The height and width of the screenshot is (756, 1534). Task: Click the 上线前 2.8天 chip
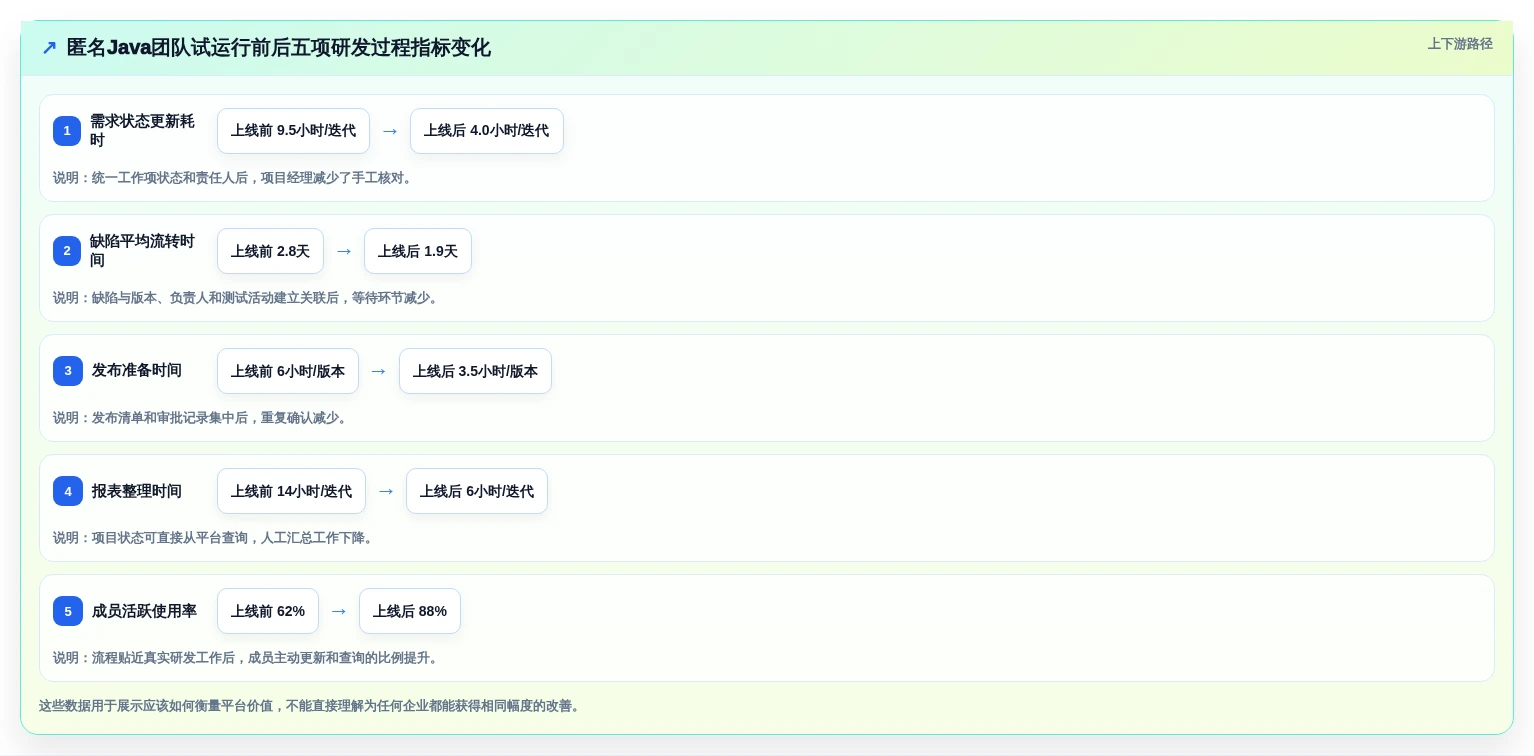[x=270, y=251]
